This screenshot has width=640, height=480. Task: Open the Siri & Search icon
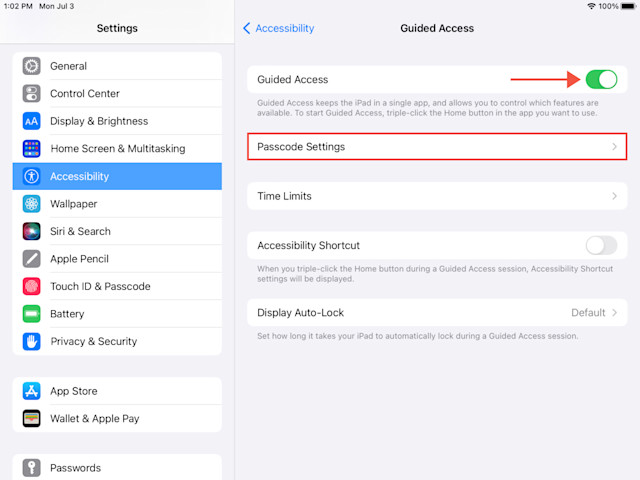(x=31, y=231)
